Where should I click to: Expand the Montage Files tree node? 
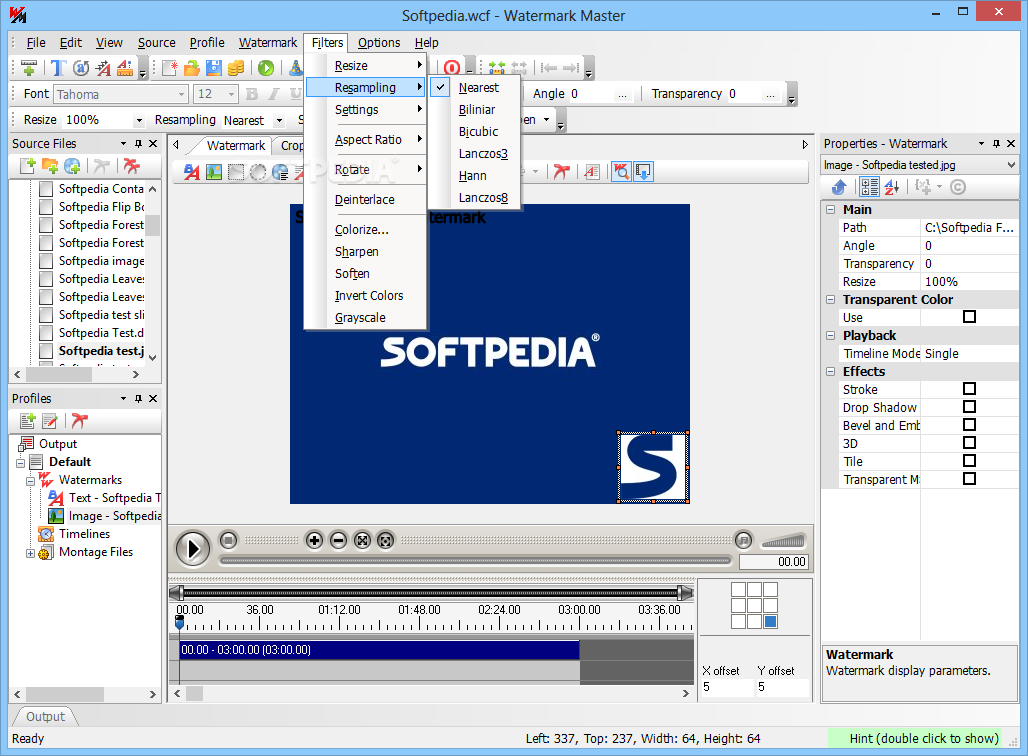coord(30,553)
